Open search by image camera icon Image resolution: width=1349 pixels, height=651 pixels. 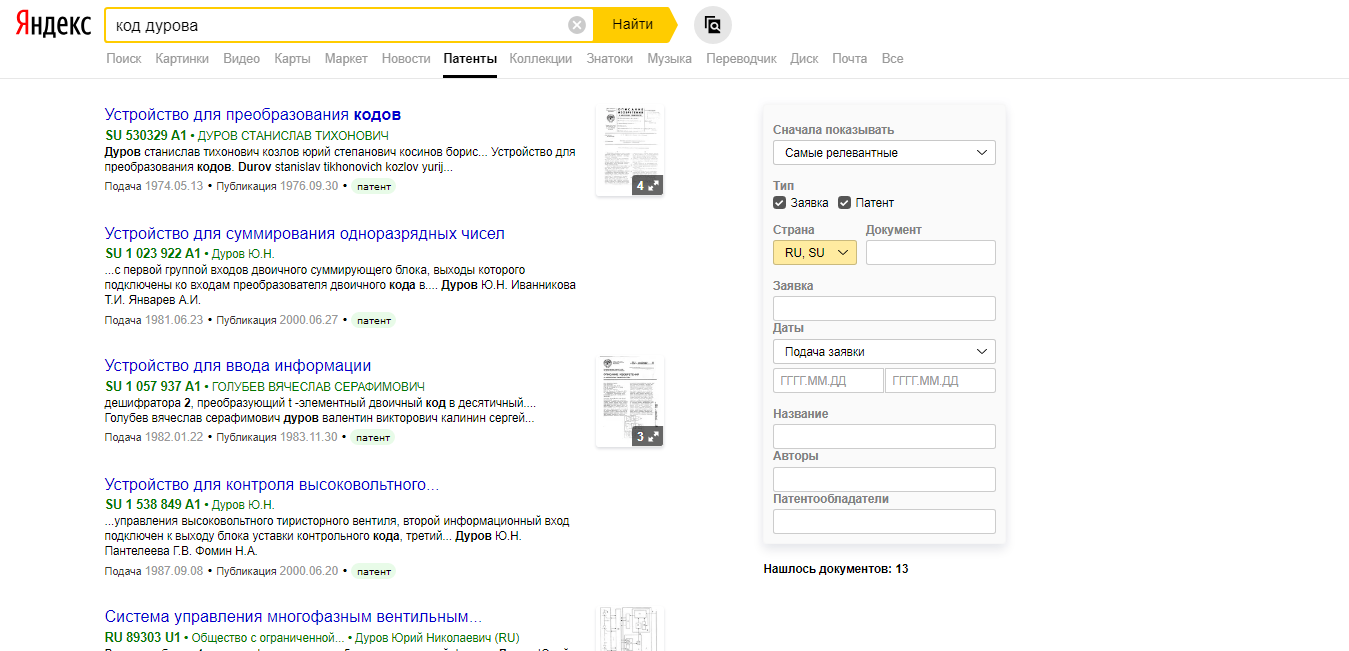click(x=712, y=25)
